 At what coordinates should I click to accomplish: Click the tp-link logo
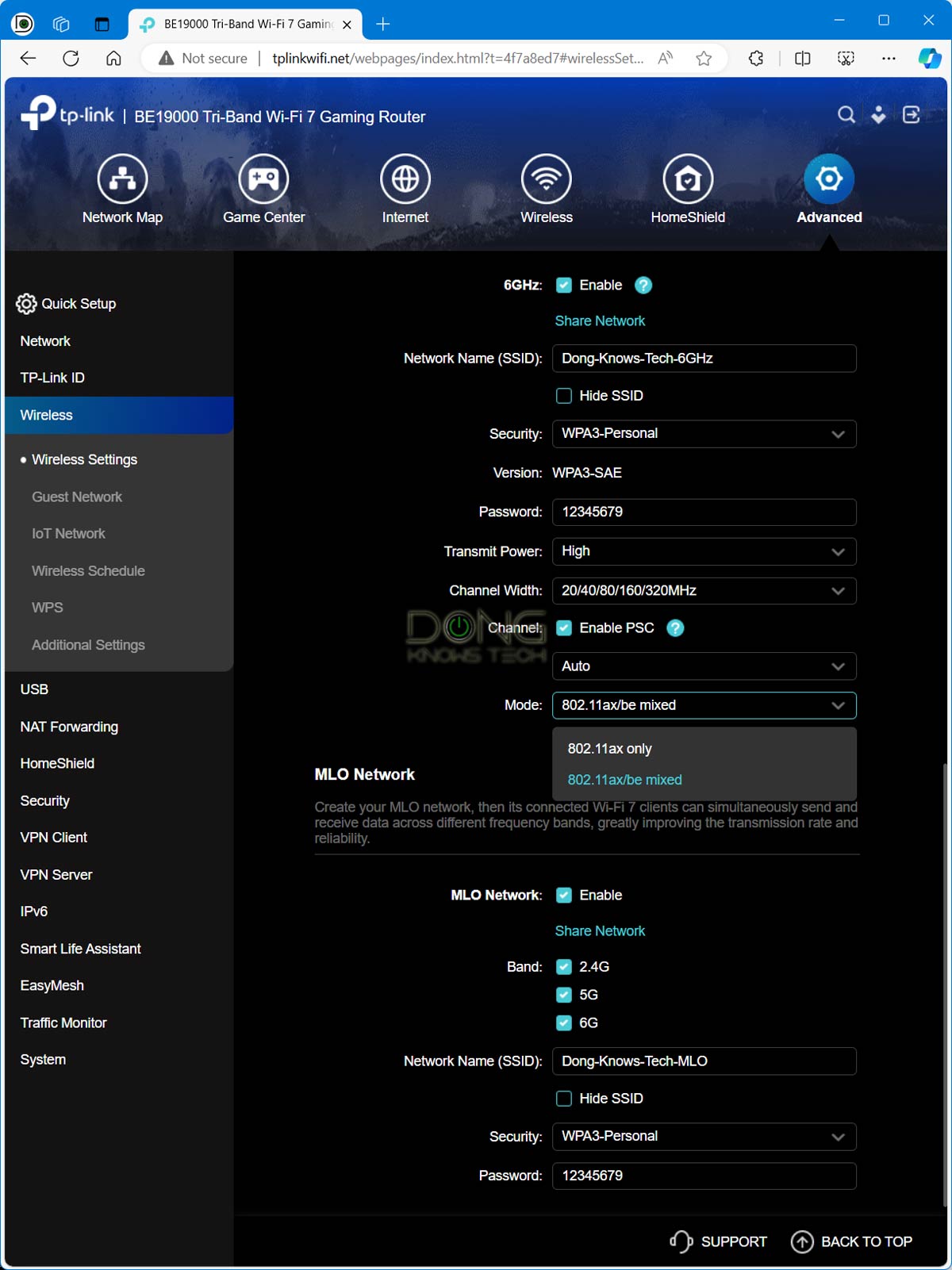67,113
